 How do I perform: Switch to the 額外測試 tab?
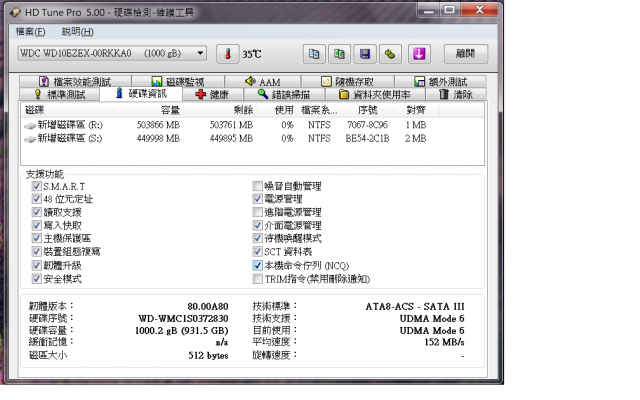coord(440,82)
